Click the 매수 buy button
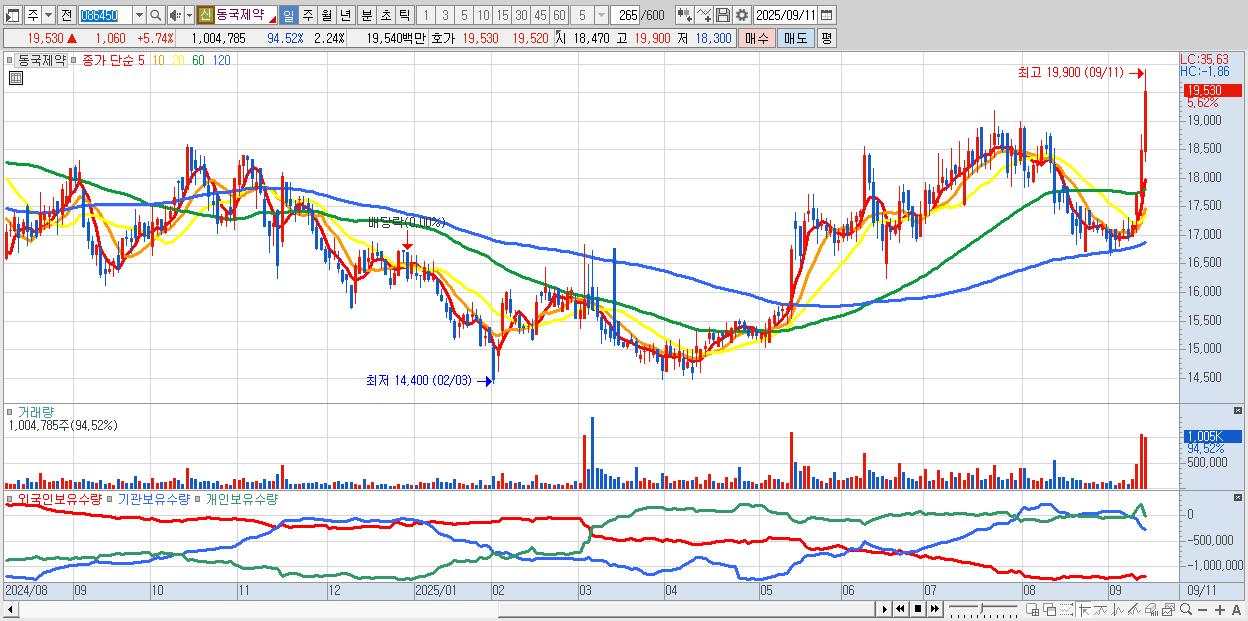Image resolution: width=1248 pixels, height=621 pixels. tap(757, 38)
